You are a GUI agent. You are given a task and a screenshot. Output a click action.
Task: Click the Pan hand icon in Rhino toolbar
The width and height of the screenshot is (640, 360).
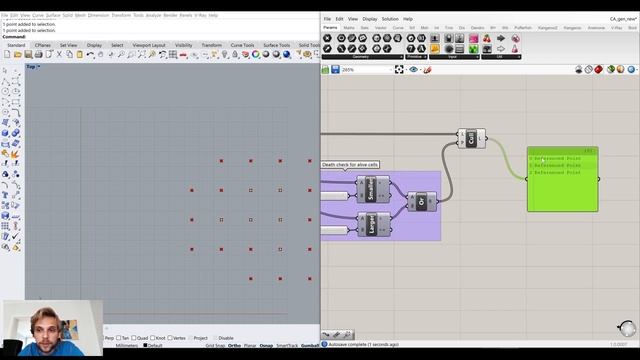click(x=100, y=54)
